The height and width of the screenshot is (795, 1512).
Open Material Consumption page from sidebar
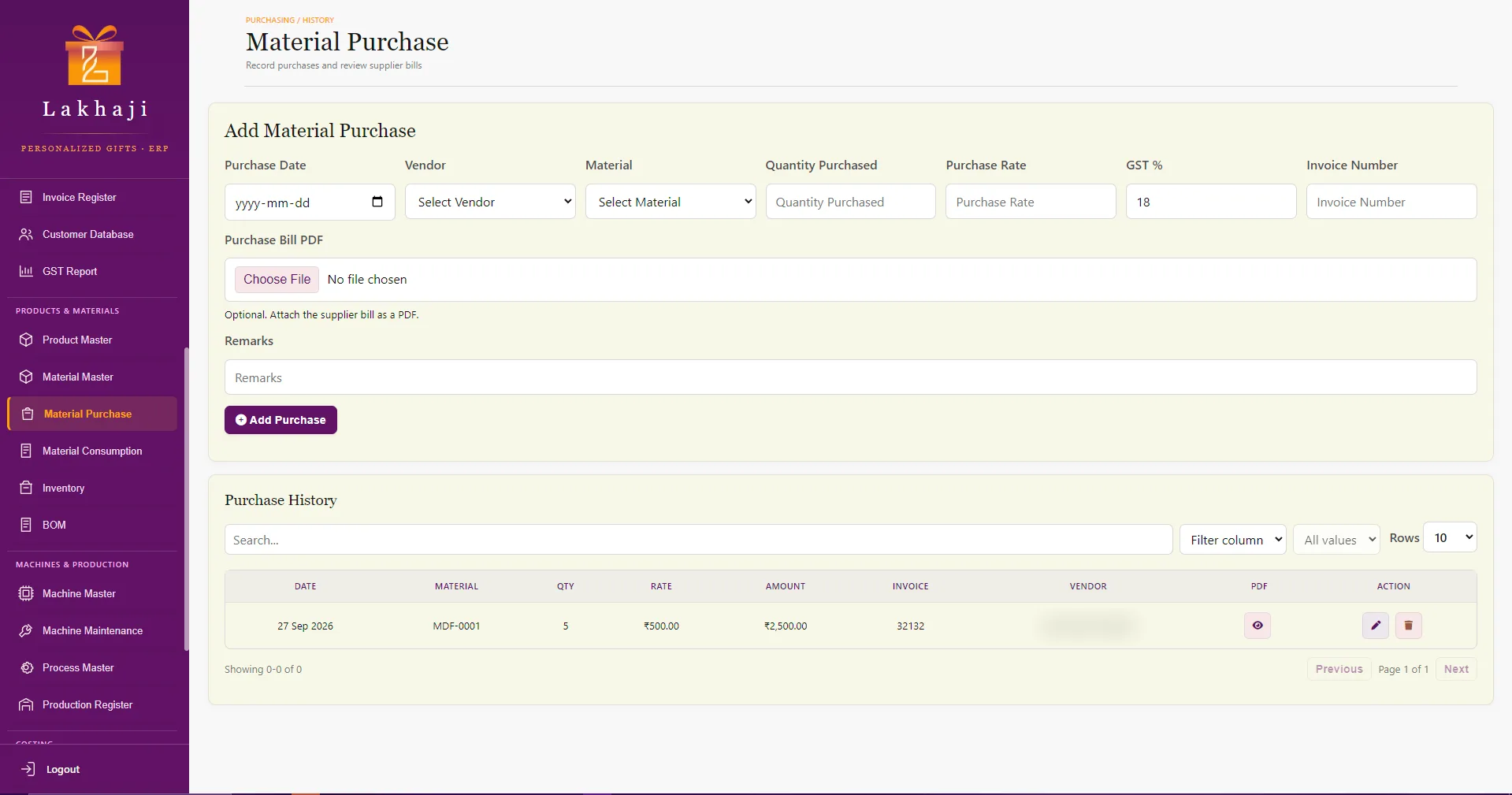click(92, 451)
